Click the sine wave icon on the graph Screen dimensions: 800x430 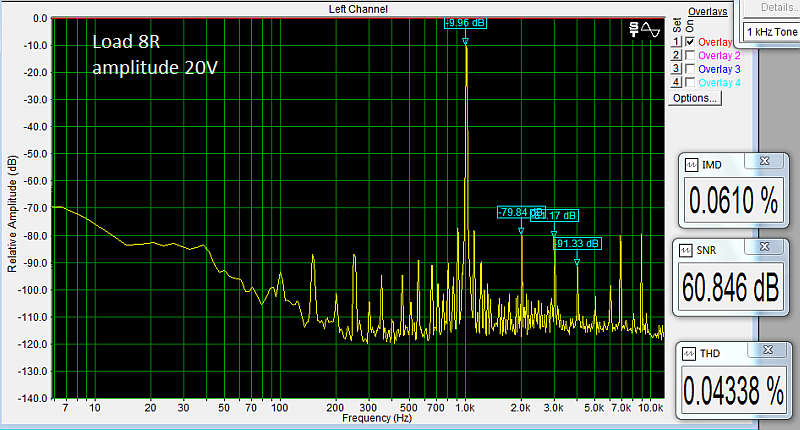coord(651,30)
